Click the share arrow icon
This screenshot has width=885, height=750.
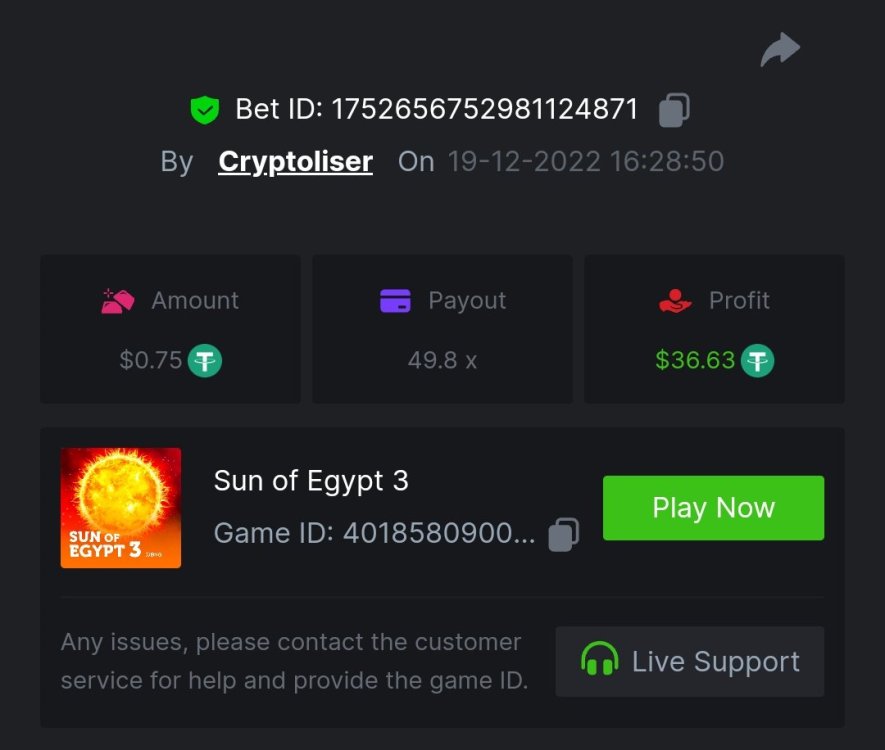778,47
